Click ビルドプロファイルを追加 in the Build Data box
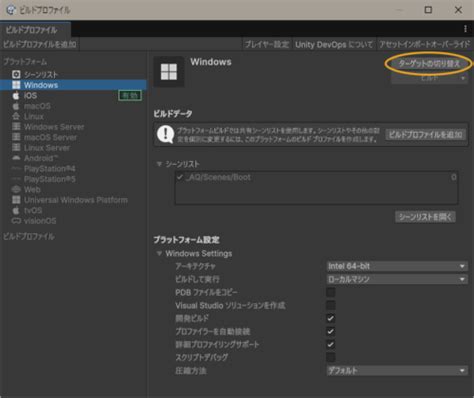Screen dimensions: 474x398 coord(425,135)
